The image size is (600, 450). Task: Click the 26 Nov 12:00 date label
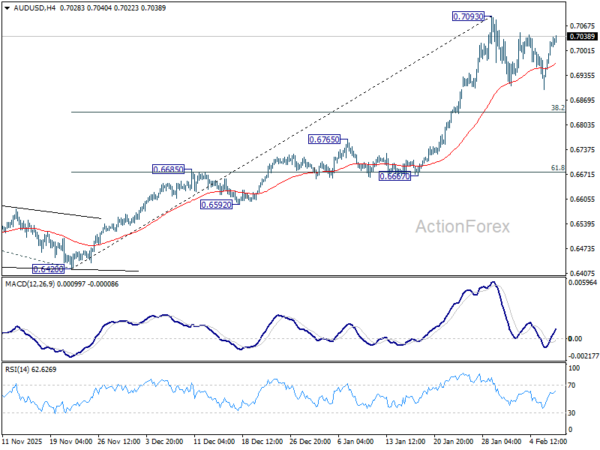click(120, 442)
